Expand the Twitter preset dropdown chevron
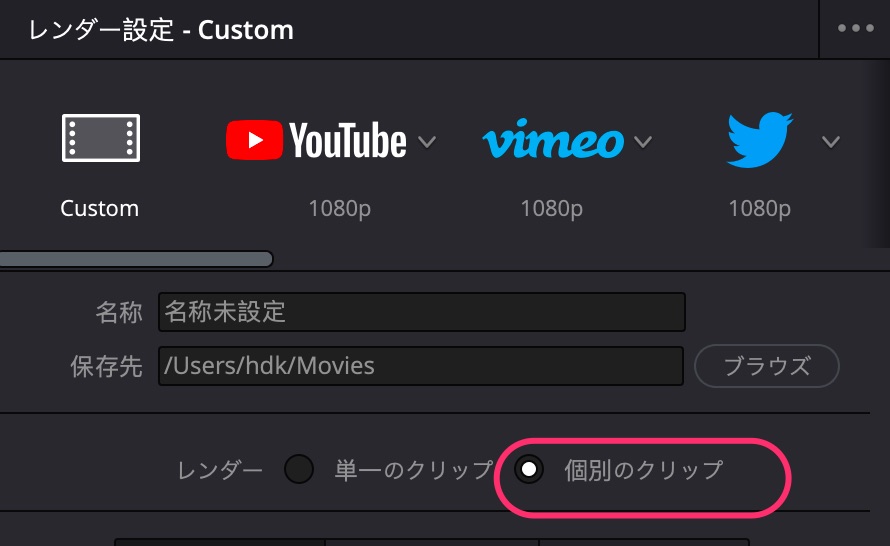 coord(830,141)
